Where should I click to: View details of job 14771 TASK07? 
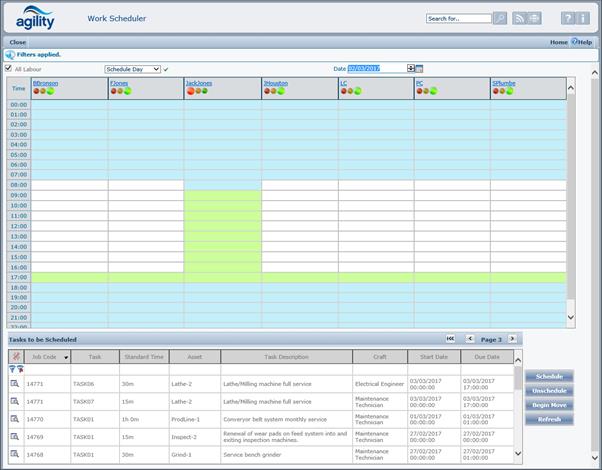click(15, 401)
